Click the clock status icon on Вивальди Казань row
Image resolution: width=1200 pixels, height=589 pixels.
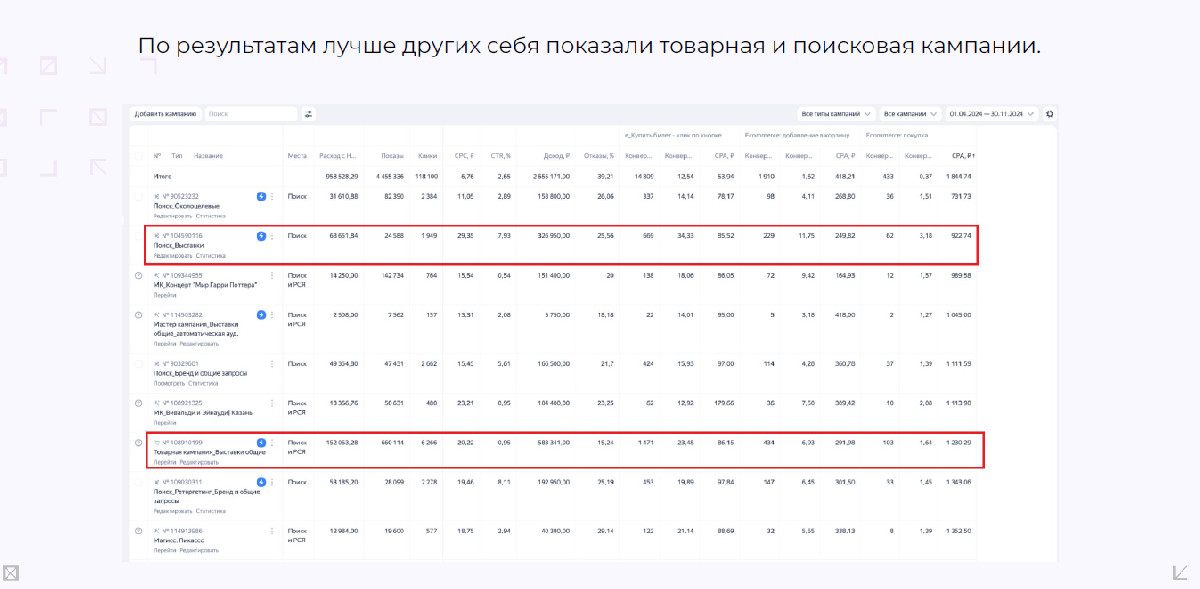(x=138, y=403)
